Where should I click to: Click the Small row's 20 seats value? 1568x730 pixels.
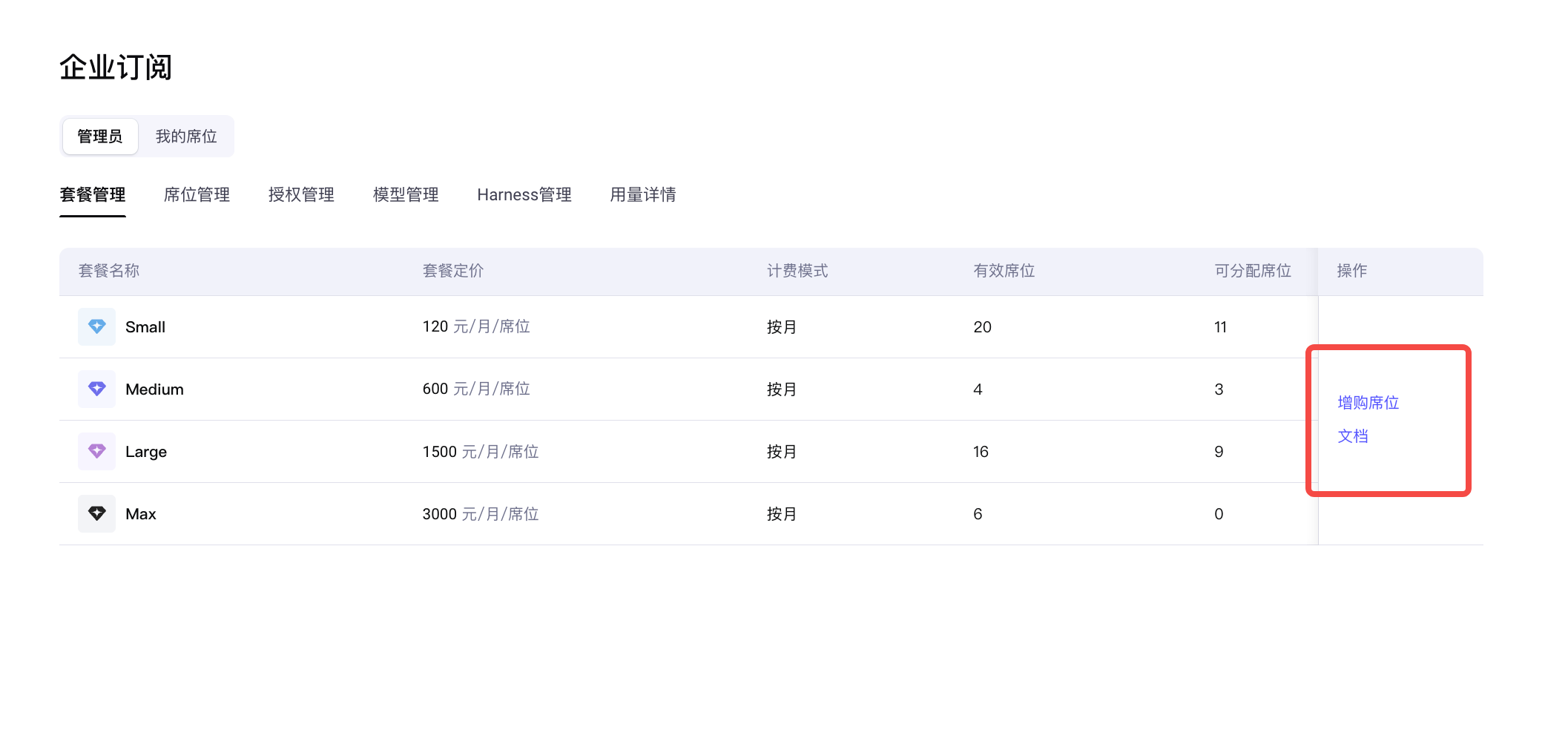[x=983, y=327]
